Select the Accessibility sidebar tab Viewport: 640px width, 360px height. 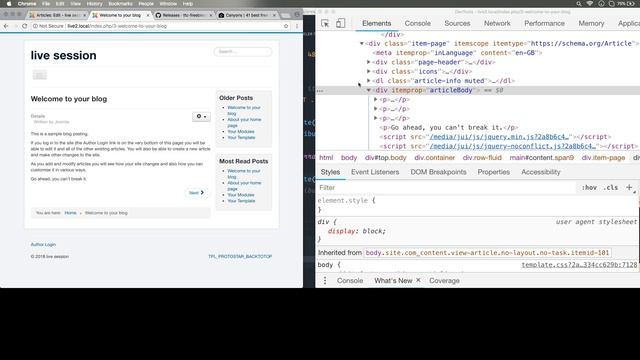tap(541, 172)
